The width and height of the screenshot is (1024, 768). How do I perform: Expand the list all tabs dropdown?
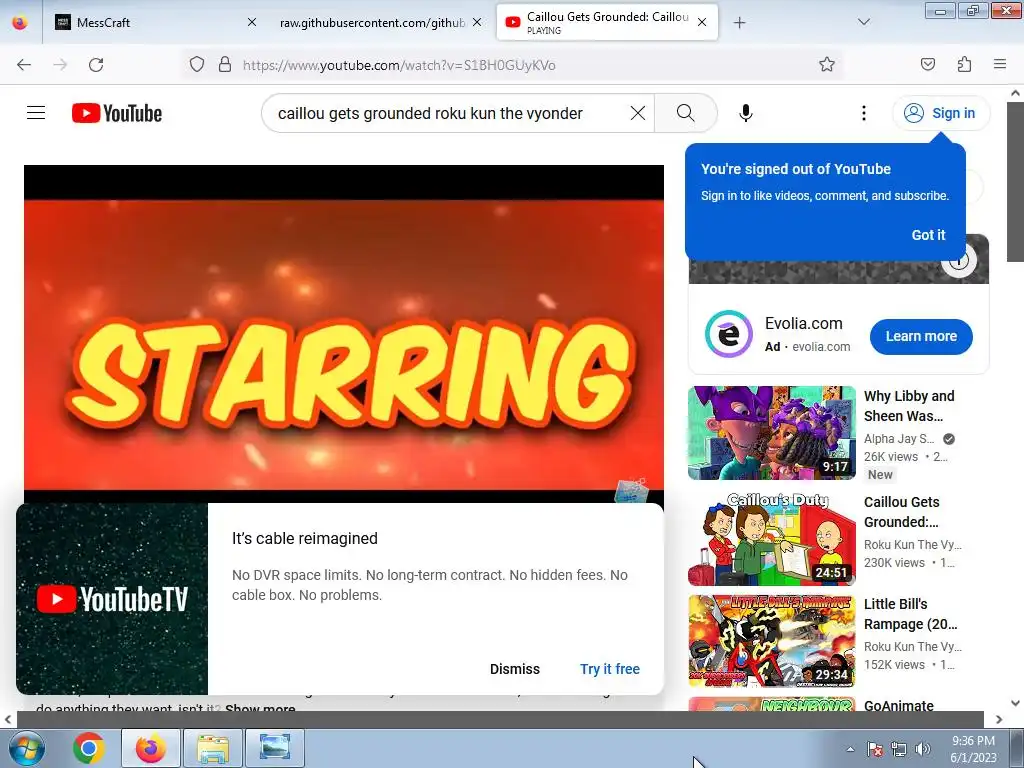[x=863, y=22]
